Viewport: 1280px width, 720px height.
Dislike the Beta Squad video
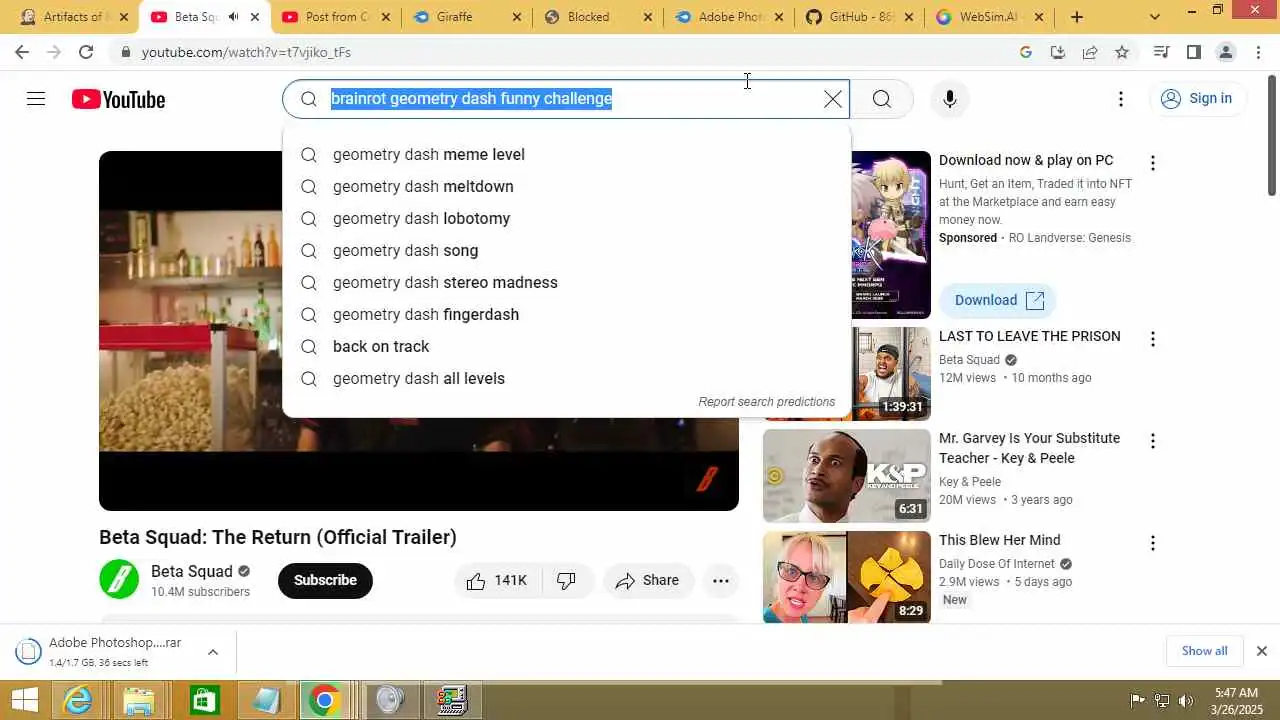567,580
